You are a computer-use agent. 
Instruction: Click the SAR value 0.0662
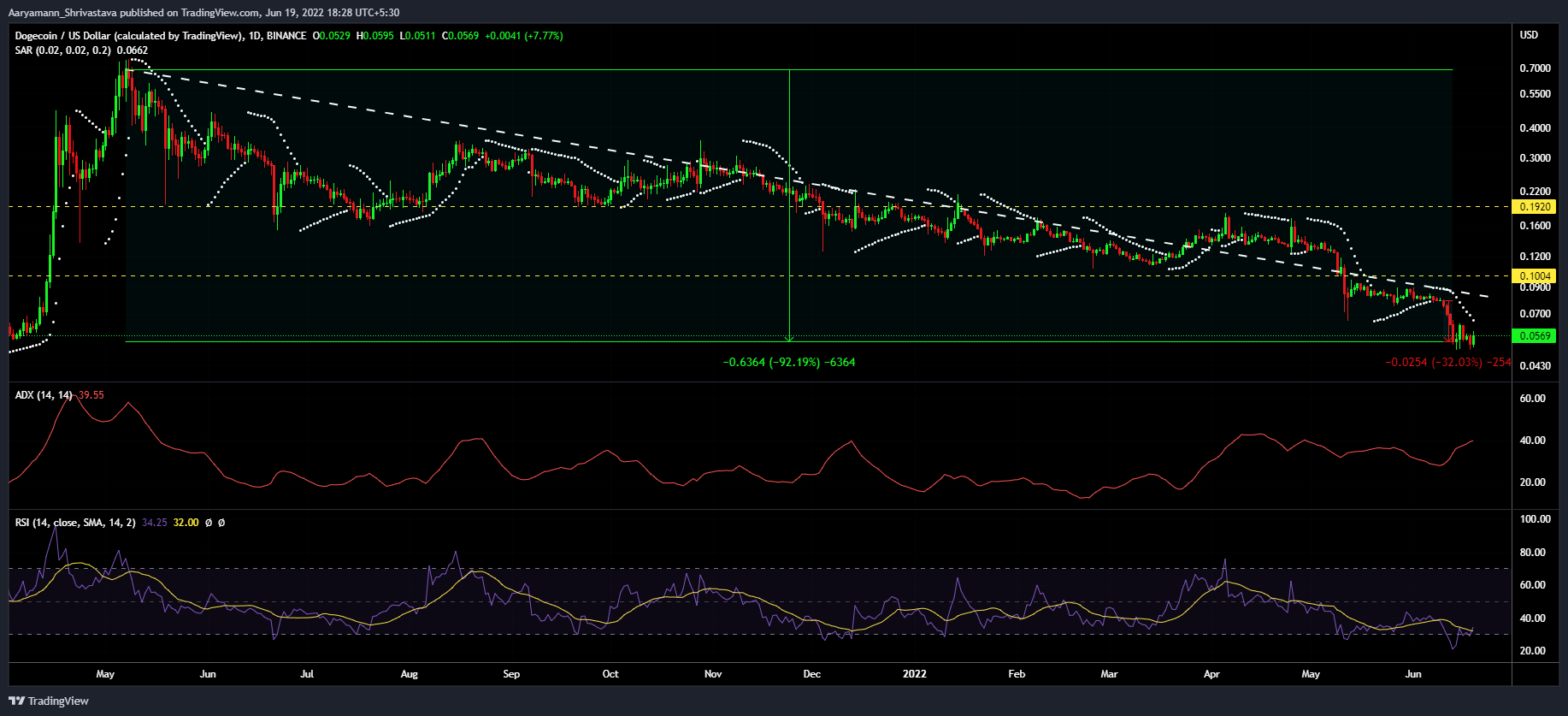pos(133,50)
